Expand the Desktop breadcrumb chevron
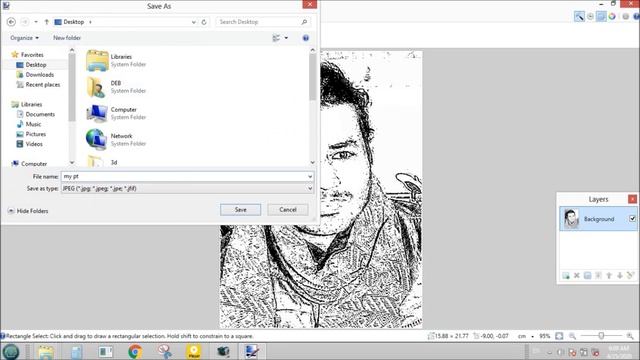Viewport: 640px width, 360px height. coord(90,22)
